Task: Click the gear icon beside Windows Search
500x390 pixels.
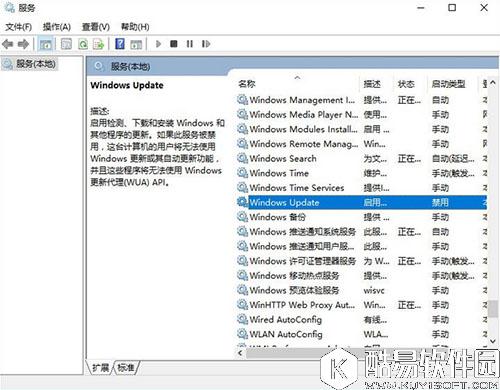Action: [x=242, y=158]
